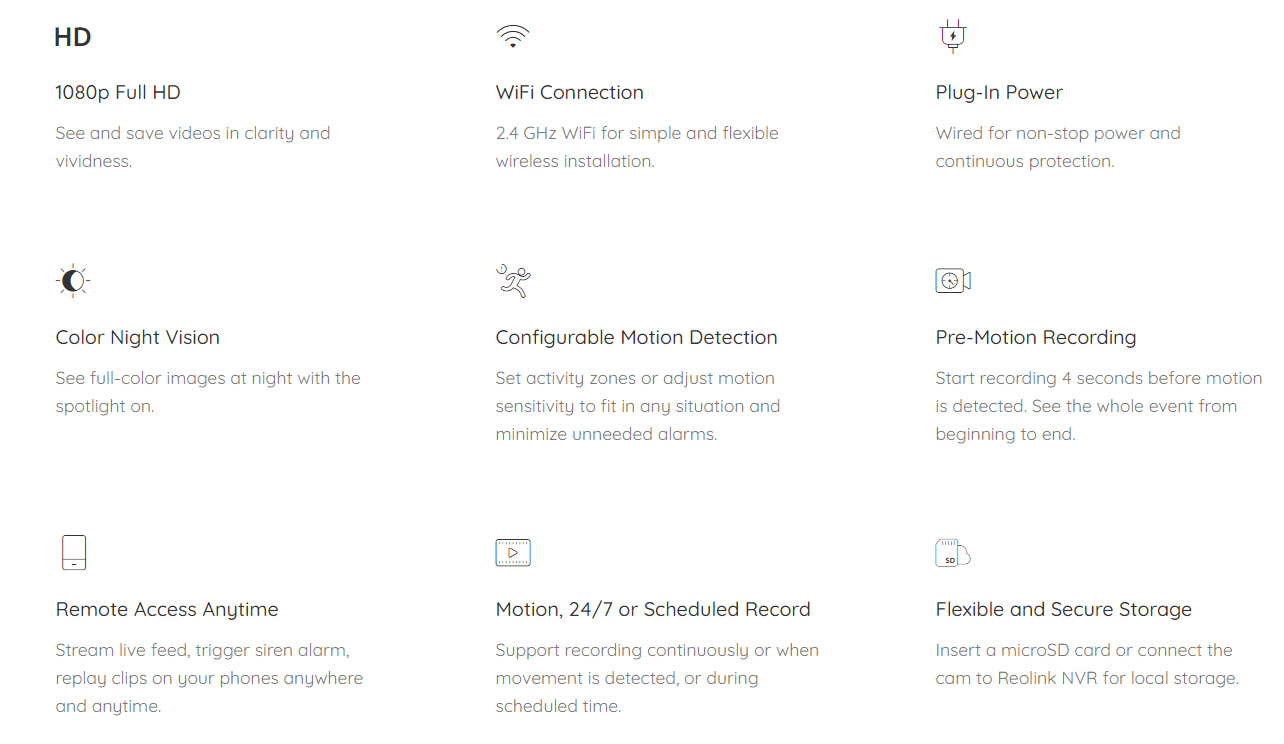1284x744 pixels.
Task: Select the WiFi Connection heading
Action: click(569, 92)
